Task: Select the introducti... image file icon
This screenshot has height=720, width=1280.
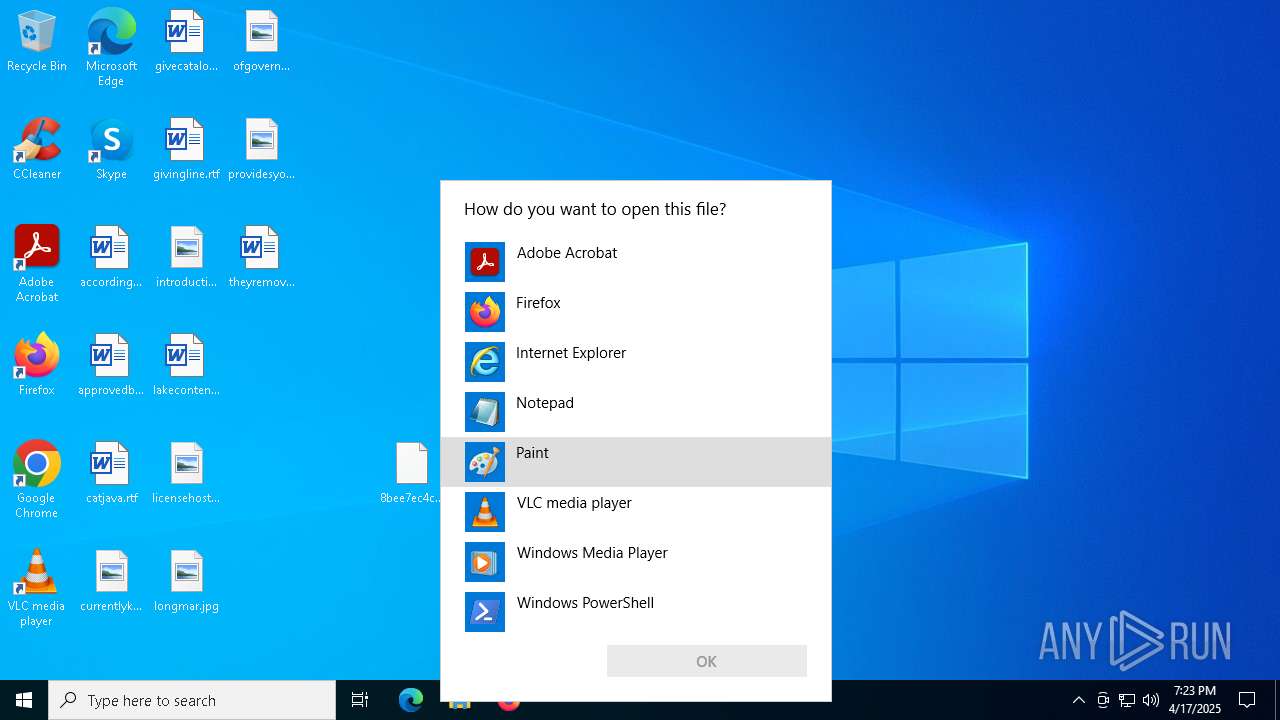Action: pos(186,258)
